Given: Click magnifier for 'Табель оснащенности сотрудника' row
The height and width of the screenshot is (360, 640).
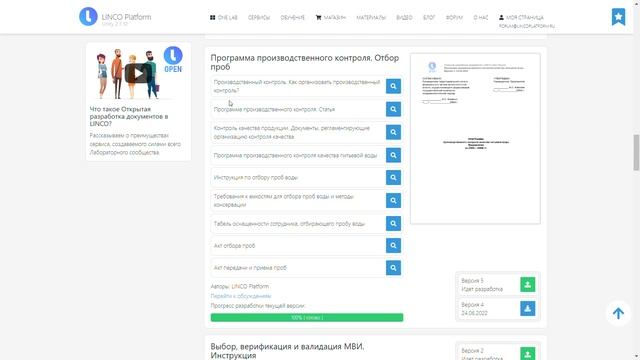Looking at the screenshot, I should (393, 223).
